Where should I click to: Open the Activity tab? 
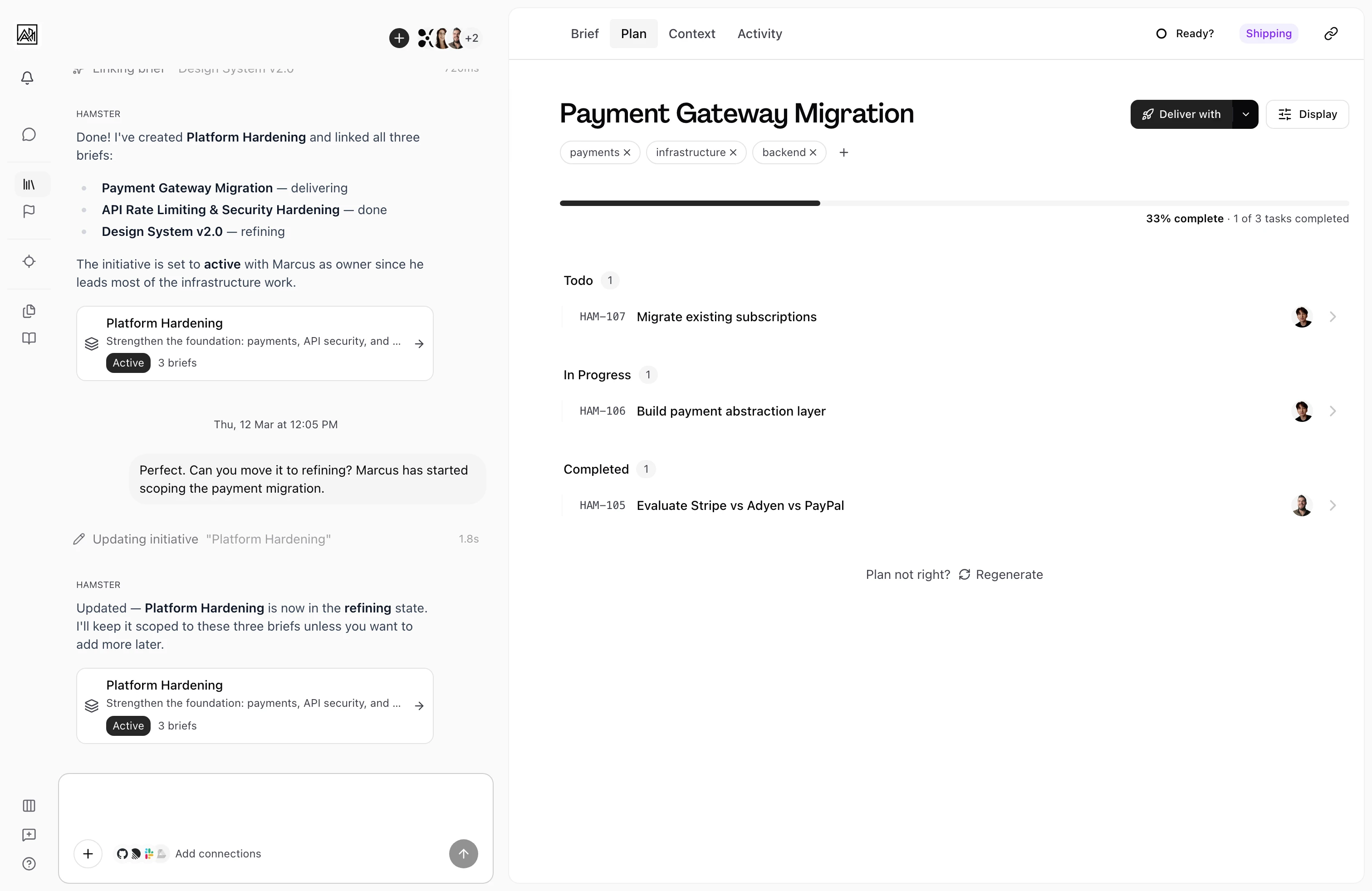click(x=759, y=34)
